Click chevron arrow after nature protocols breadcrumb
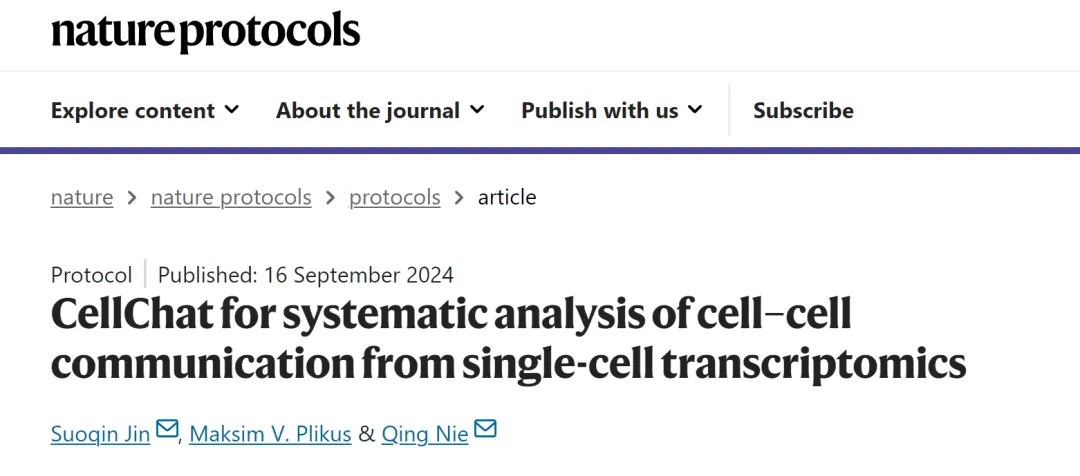Image resolution: width=1080 pixels, height=476 pixels. click(x=330, y=198)
